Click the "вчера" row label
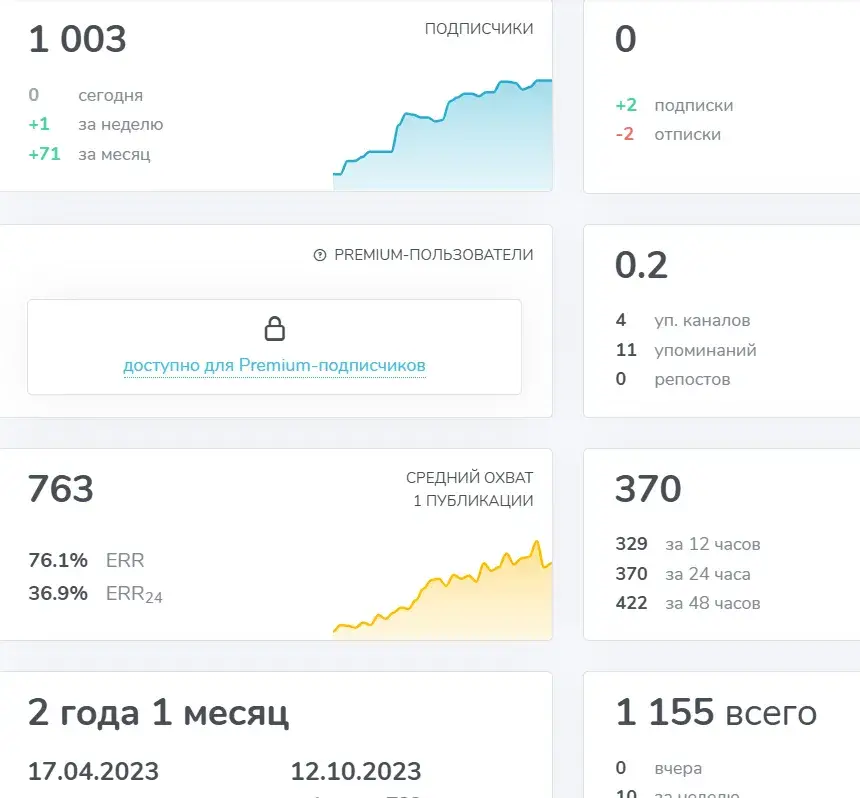The width and height of the screenshot is (860, 798). [x=678, y=768]
